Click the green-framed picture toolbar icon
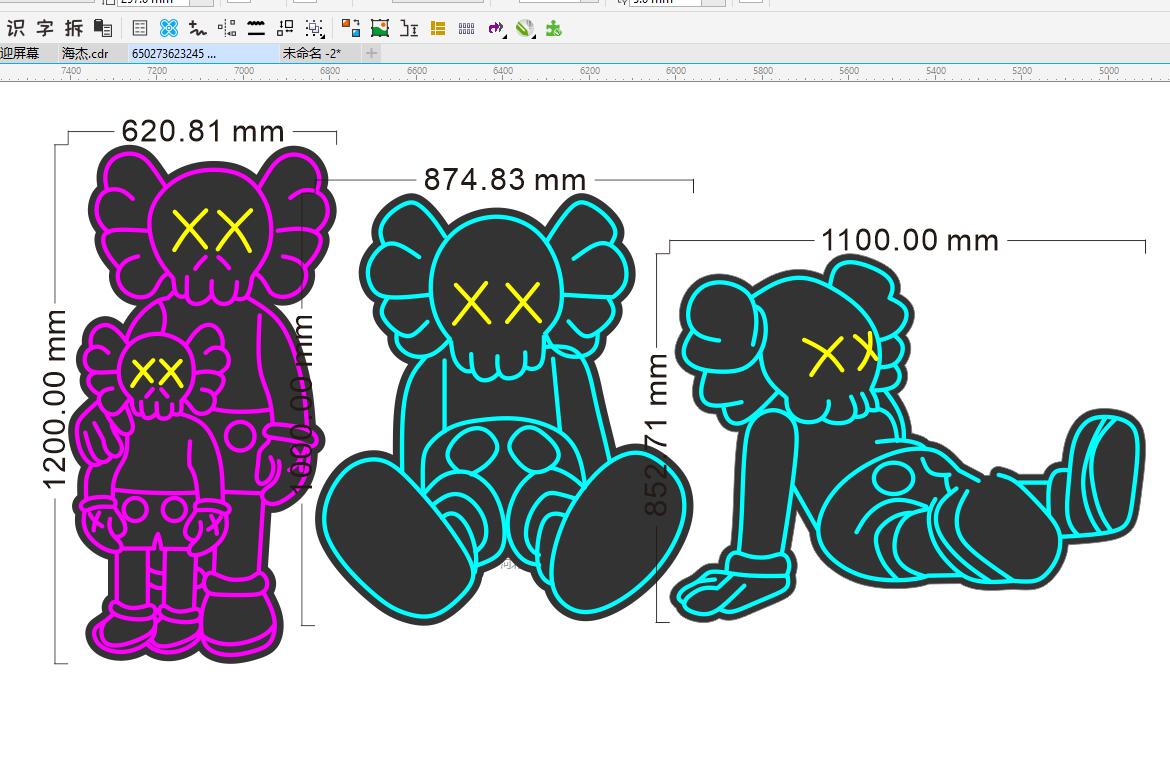The image size is (1170, 763). point(380,28)
